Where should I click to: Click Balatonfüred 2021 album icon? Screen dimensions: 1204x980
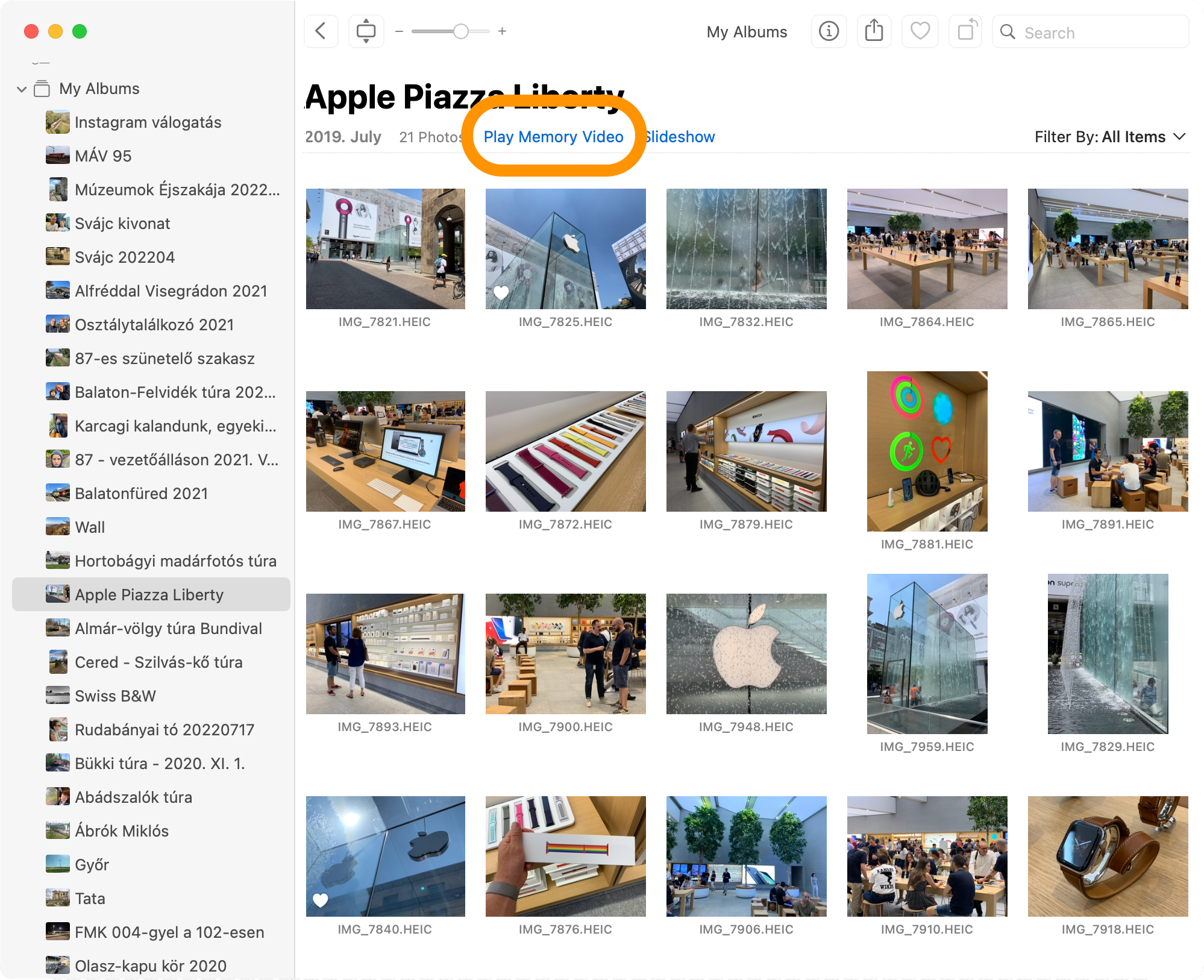[58, 493]
